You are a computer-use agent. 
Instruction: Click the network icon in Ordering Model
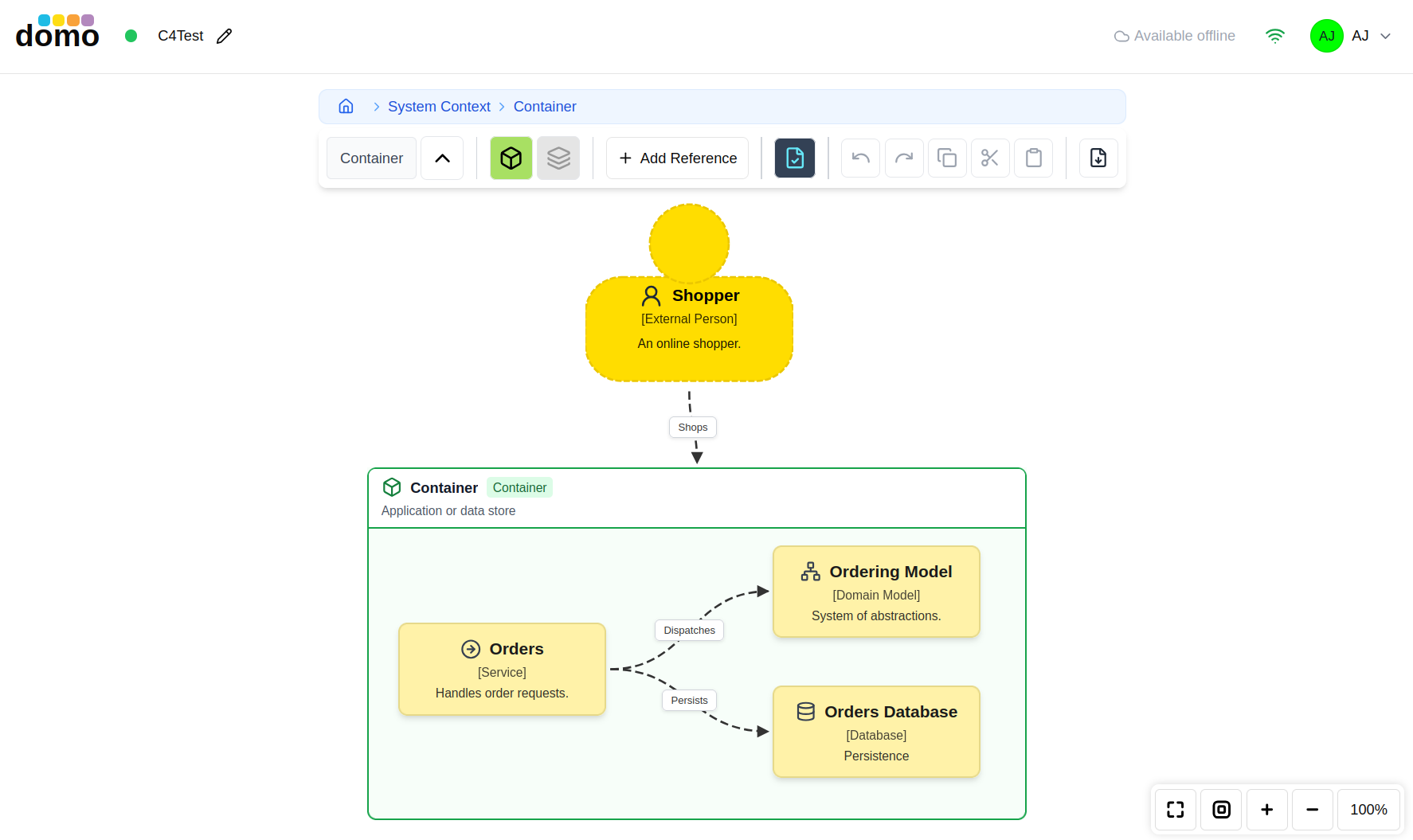coord(811,572)
